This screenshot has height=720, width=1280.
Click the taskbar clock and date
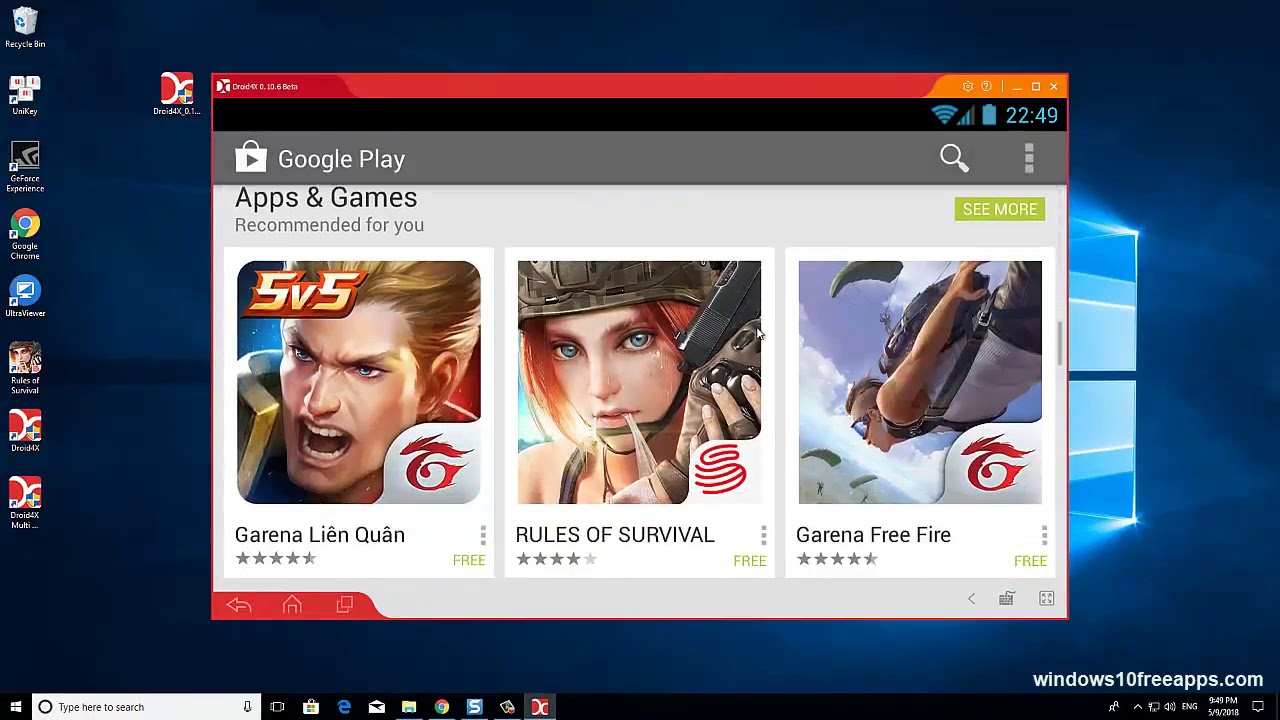pos(1223,707)
